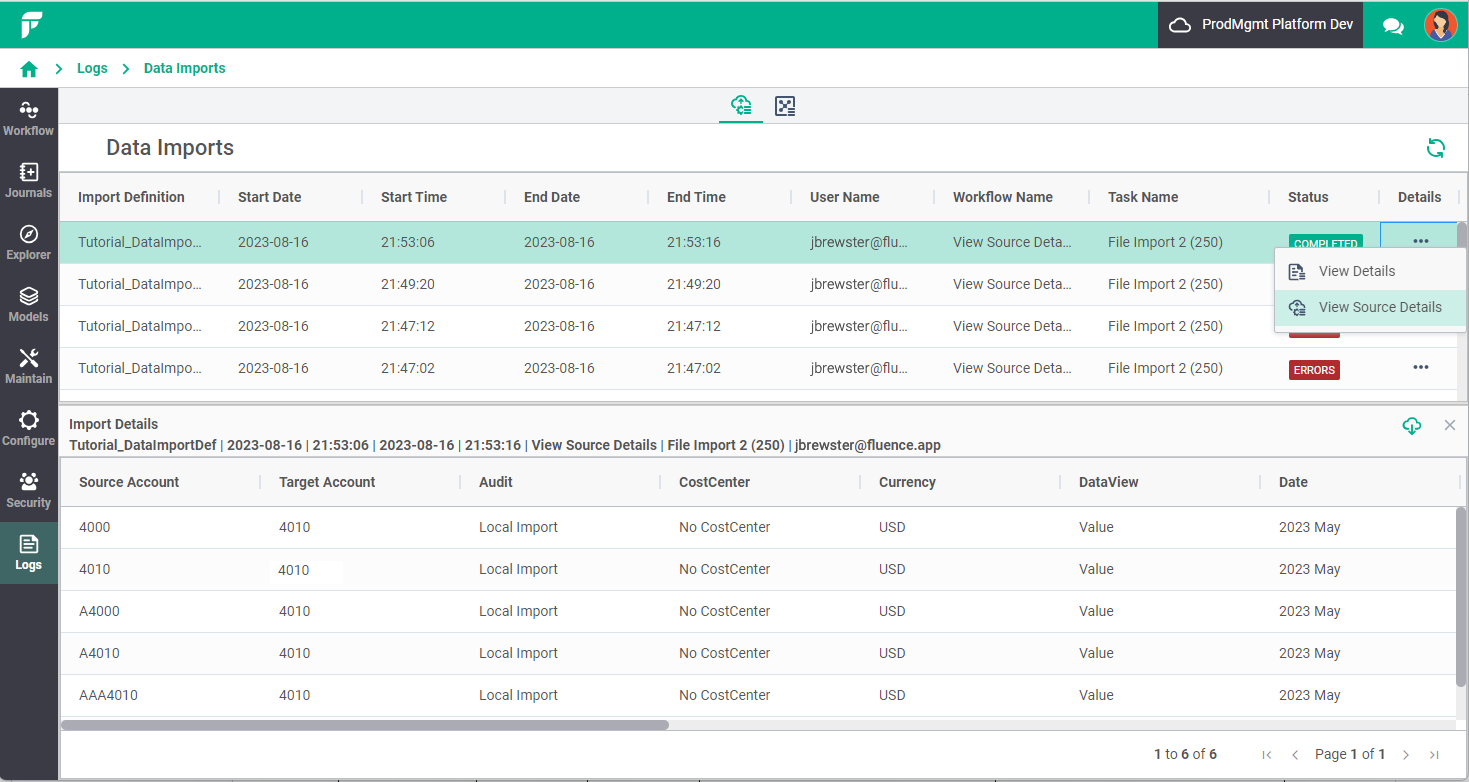Download the import details data
The image size is (1469, 782).
(1412, 426)
